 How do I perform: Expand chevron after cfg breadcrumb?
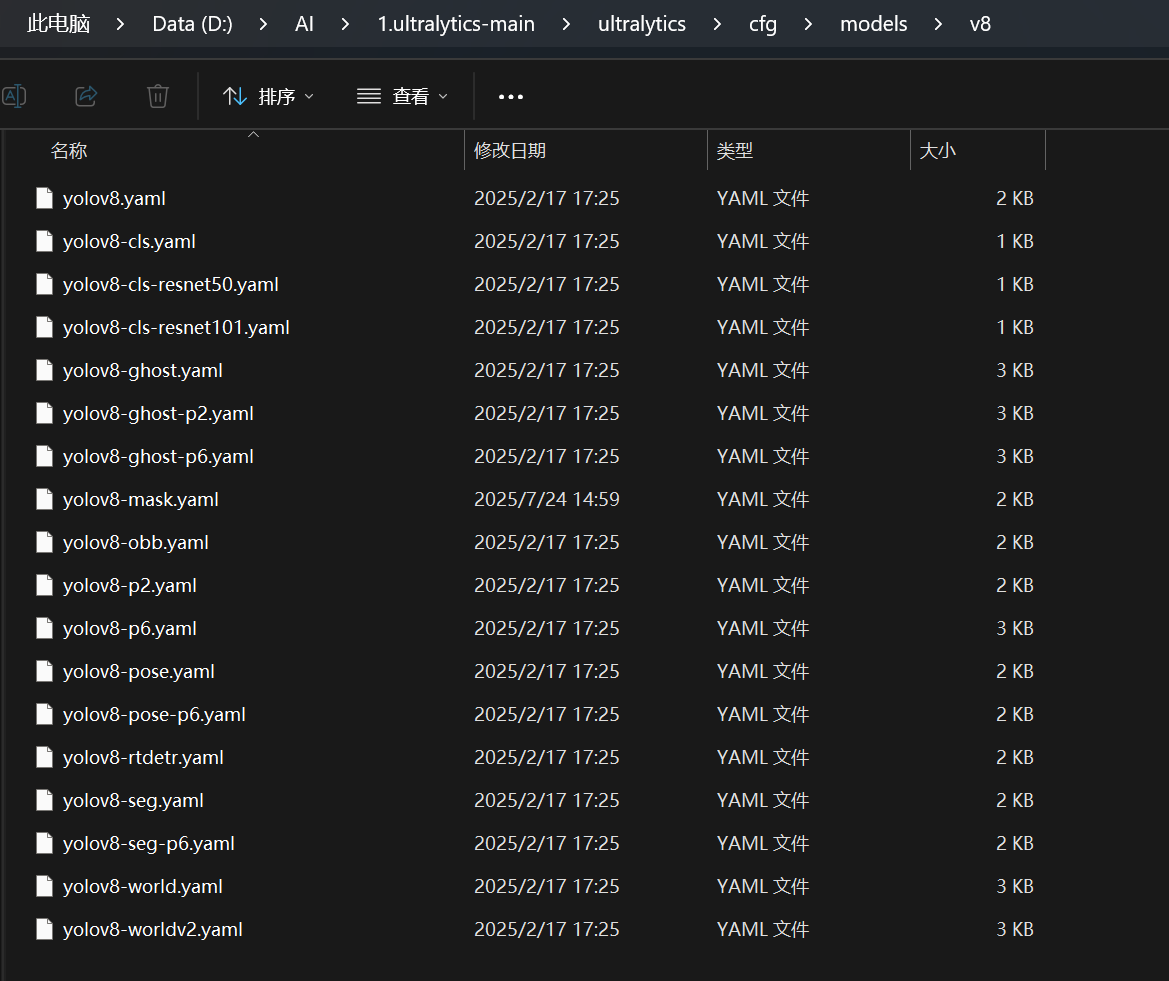pos(808,24)
